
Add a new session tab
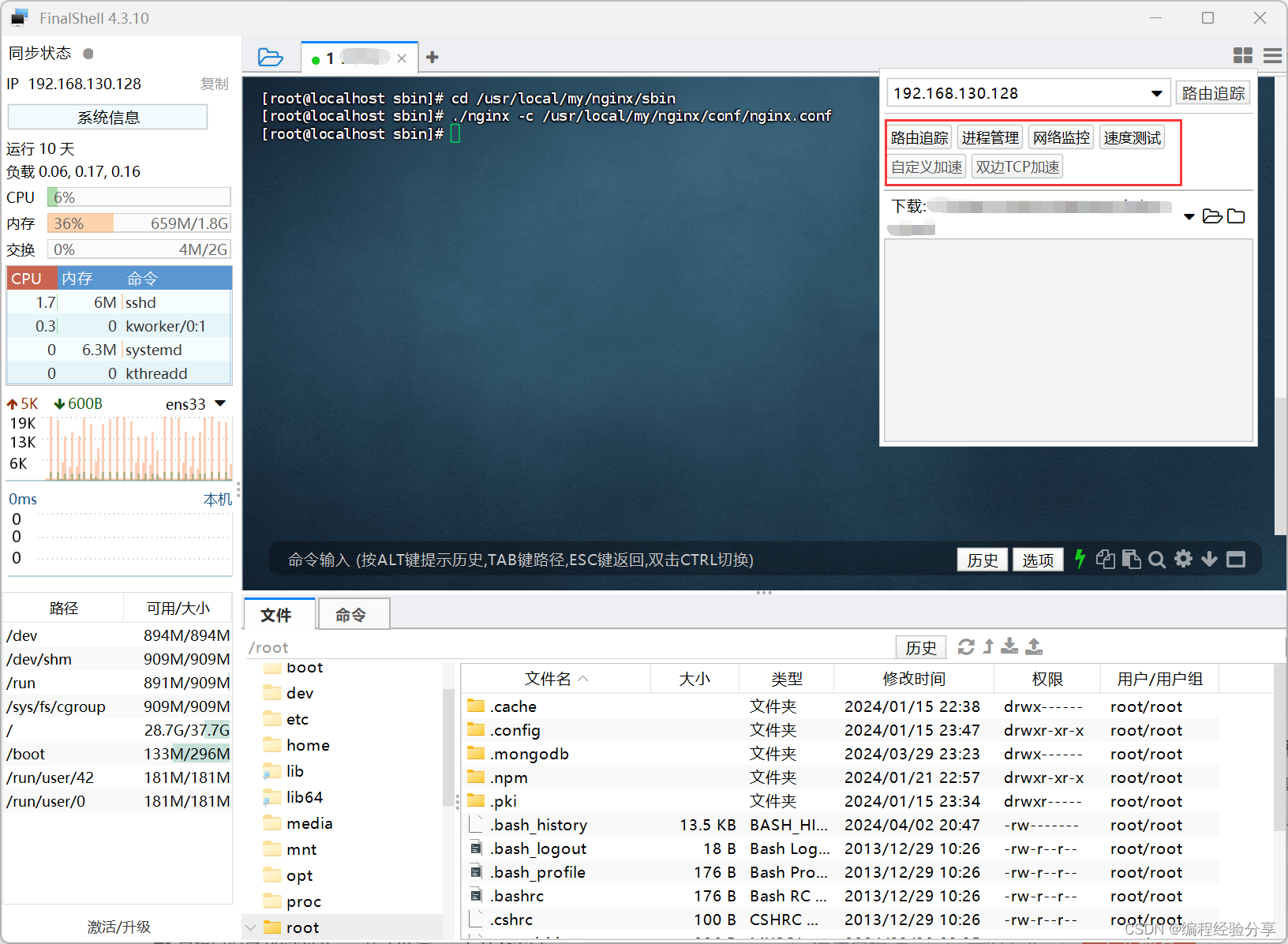coord(432,57)
